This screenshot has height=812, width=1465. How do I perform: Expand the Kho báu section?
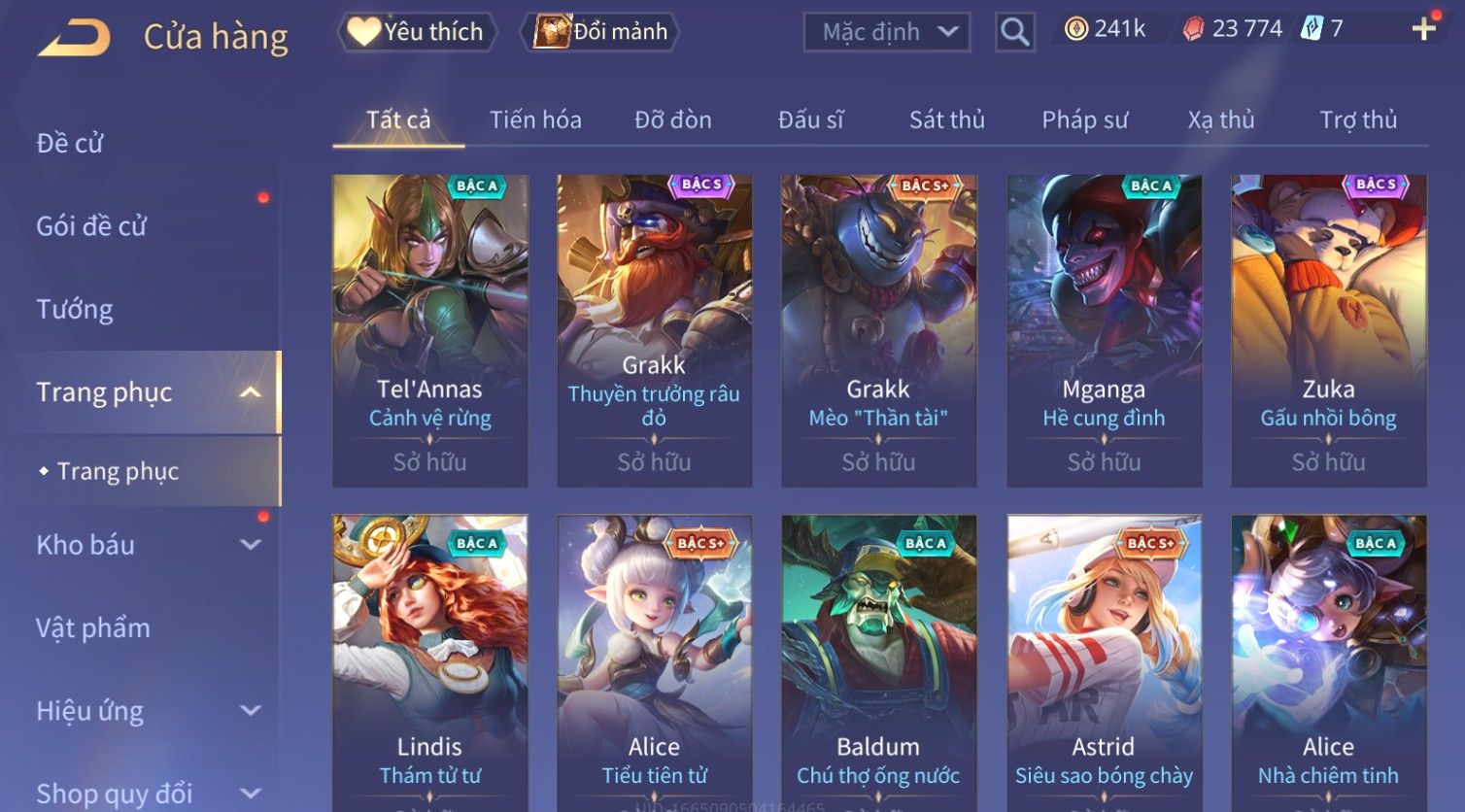[251, 545]
